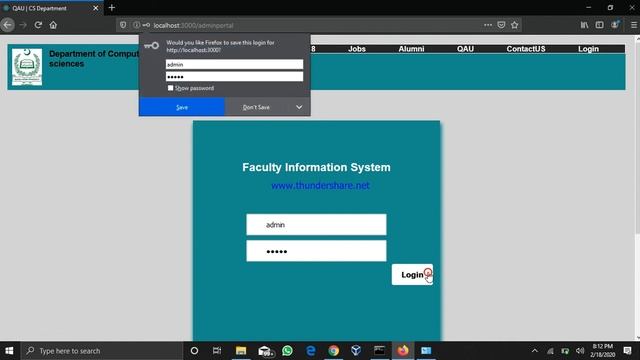Close the QAU CS Department tab
The image size is (640, 360).
tap(96, 8)
